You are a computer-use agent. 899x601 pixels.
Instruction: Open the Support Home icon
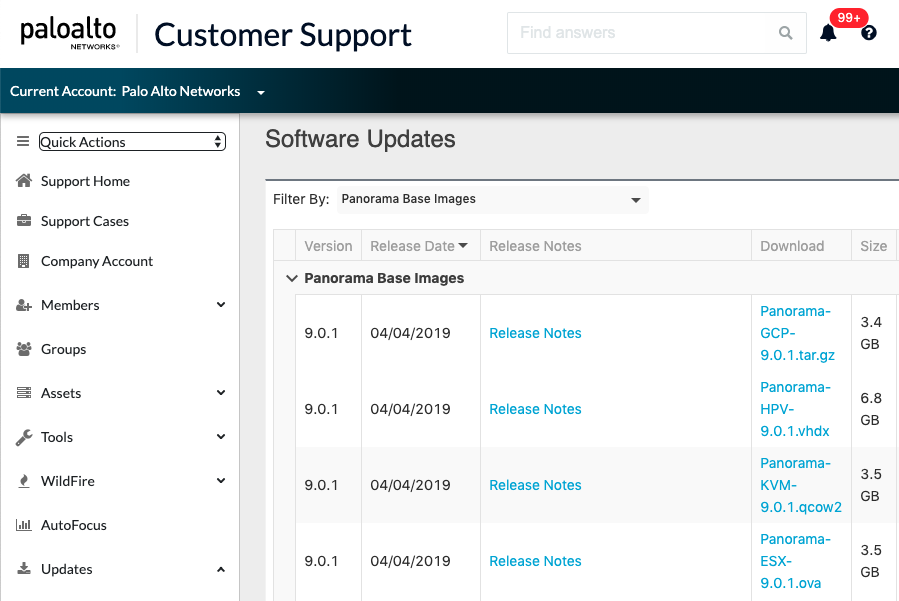tap(22, 181)
